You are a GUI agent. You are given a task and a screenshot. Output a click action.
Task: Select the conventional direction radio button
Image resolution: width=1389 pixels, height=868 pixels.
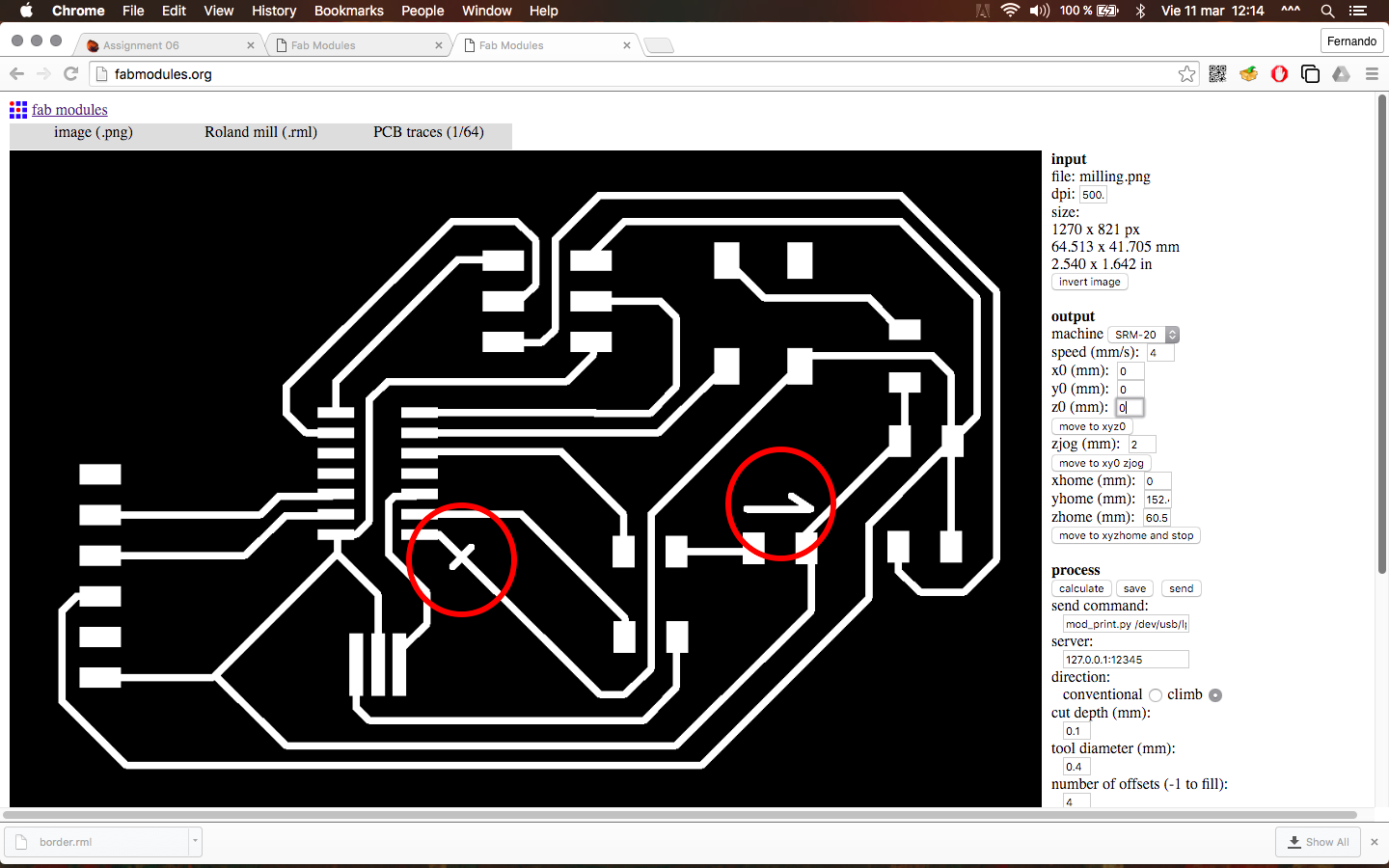(1156, 695)
